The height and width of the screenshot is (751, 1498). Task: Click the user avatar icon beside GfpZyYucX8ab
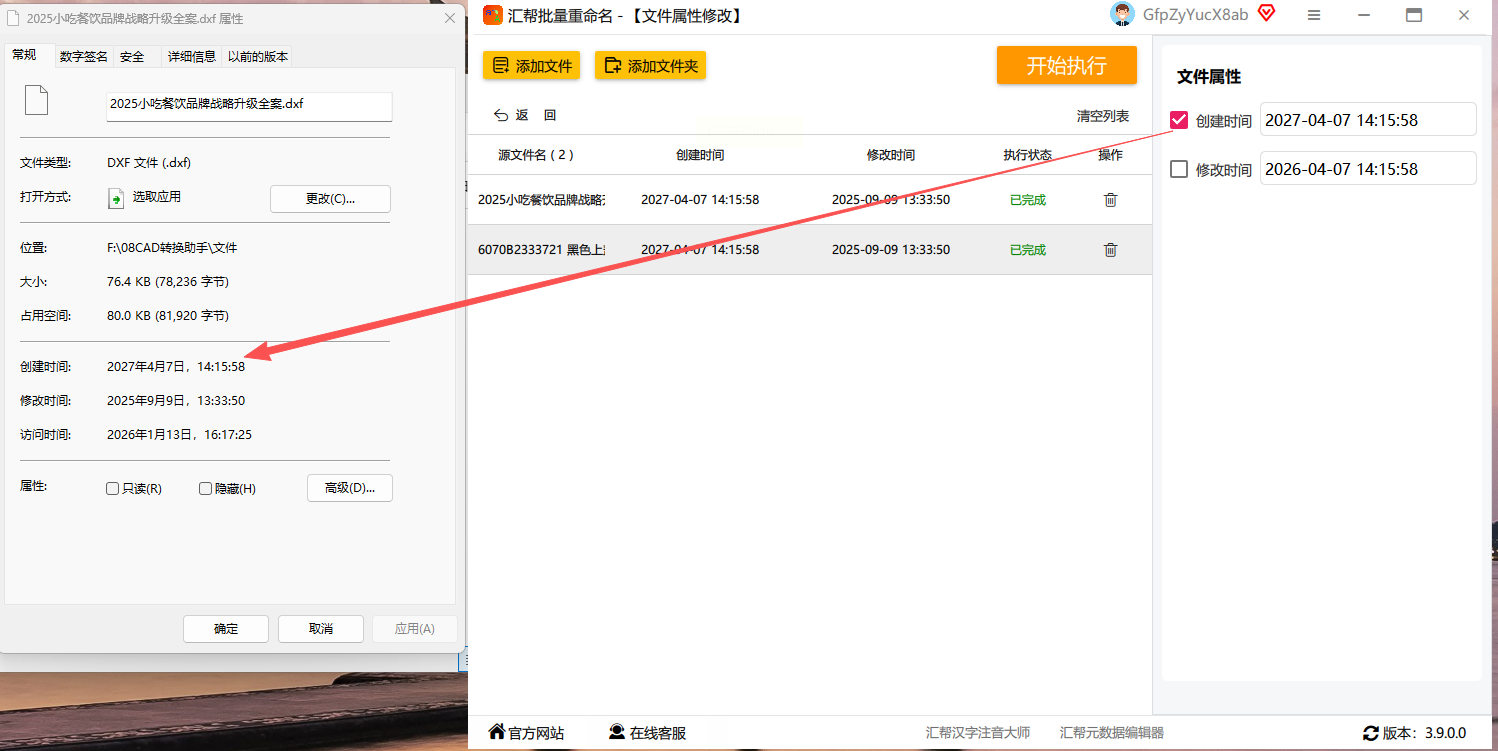coord(1123,14)
